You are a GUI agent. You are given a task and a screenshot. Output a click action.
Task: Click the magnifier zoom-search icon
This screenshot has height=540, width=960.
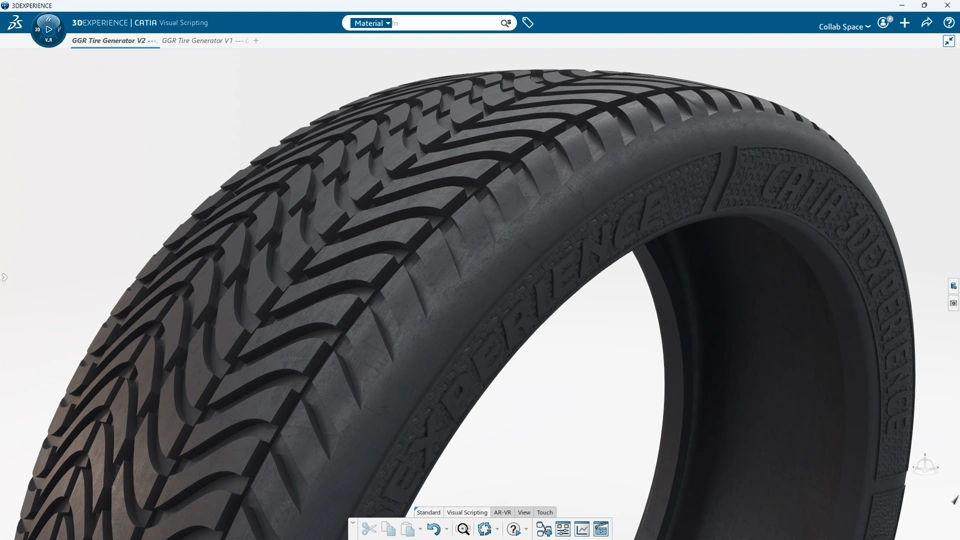point(463,529)
